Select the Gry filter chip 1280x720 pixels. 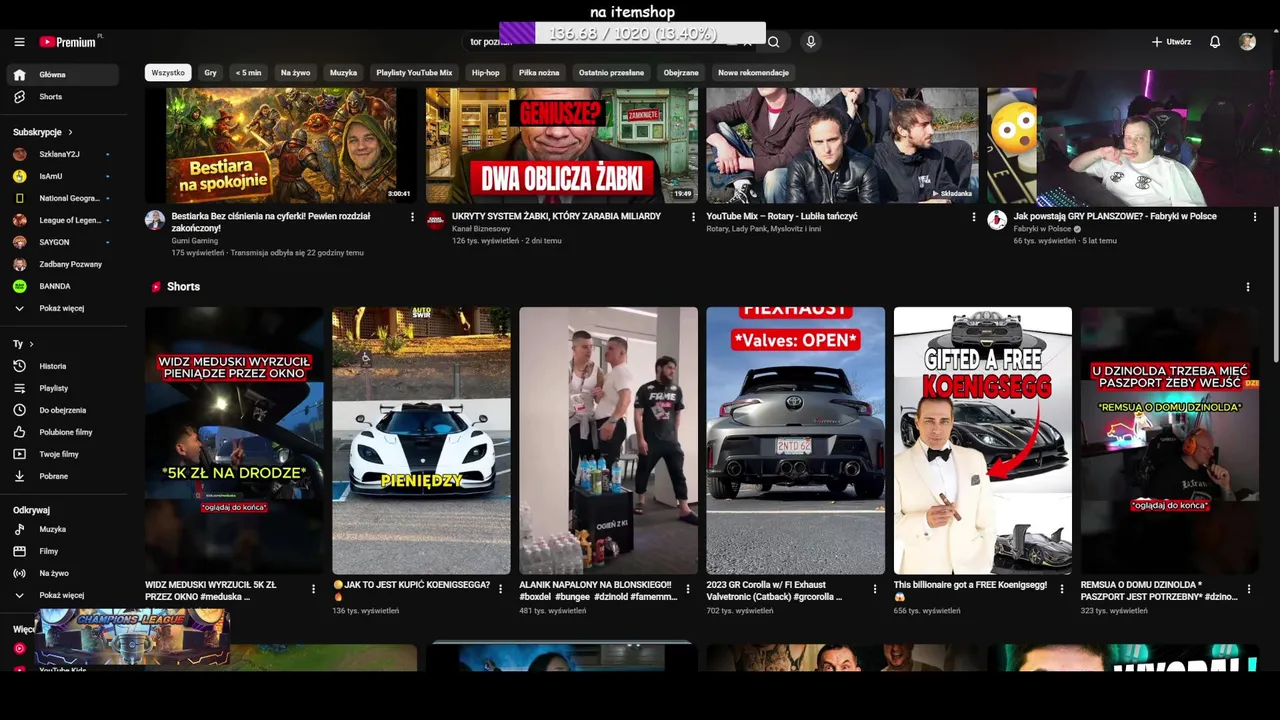pos(210,73)
